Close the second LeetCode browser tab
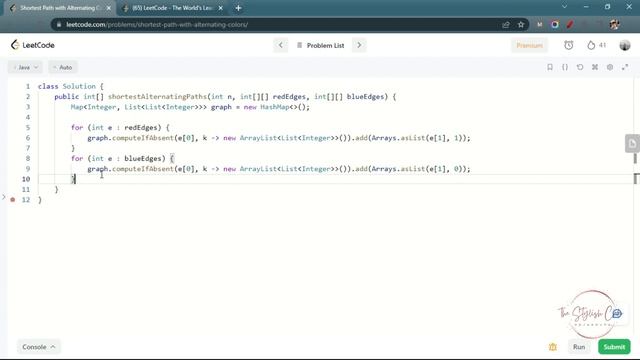Viewport: 640px width, 360px height. [220, 8]
